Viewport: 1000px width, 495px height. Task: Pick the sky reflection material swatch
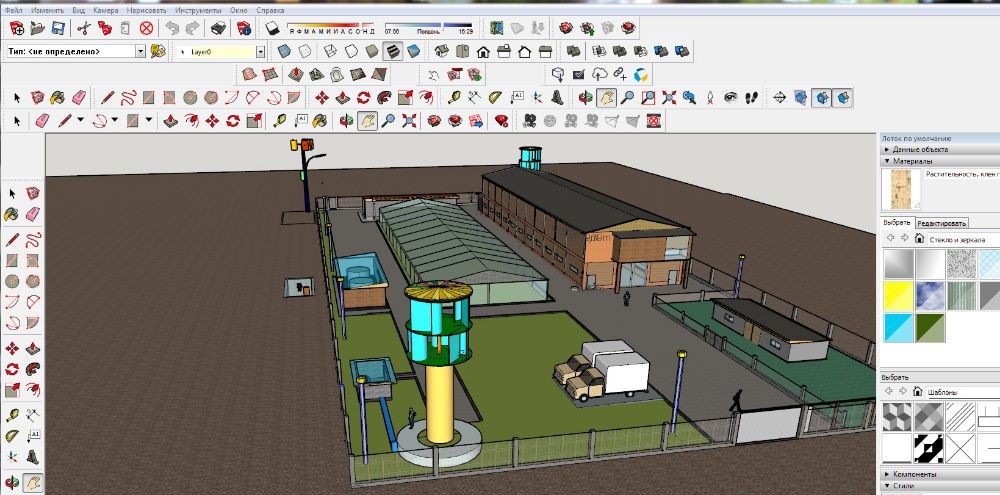point(930,296)
